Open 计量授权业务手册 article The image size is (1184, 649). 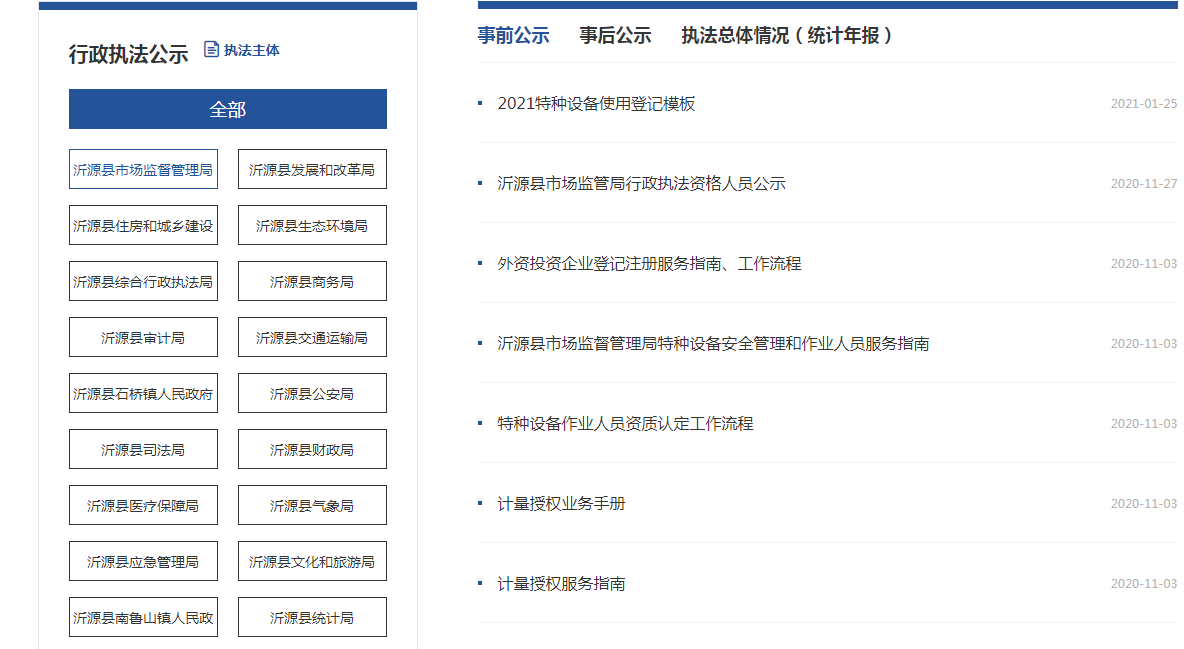click(x=561, y=504)
